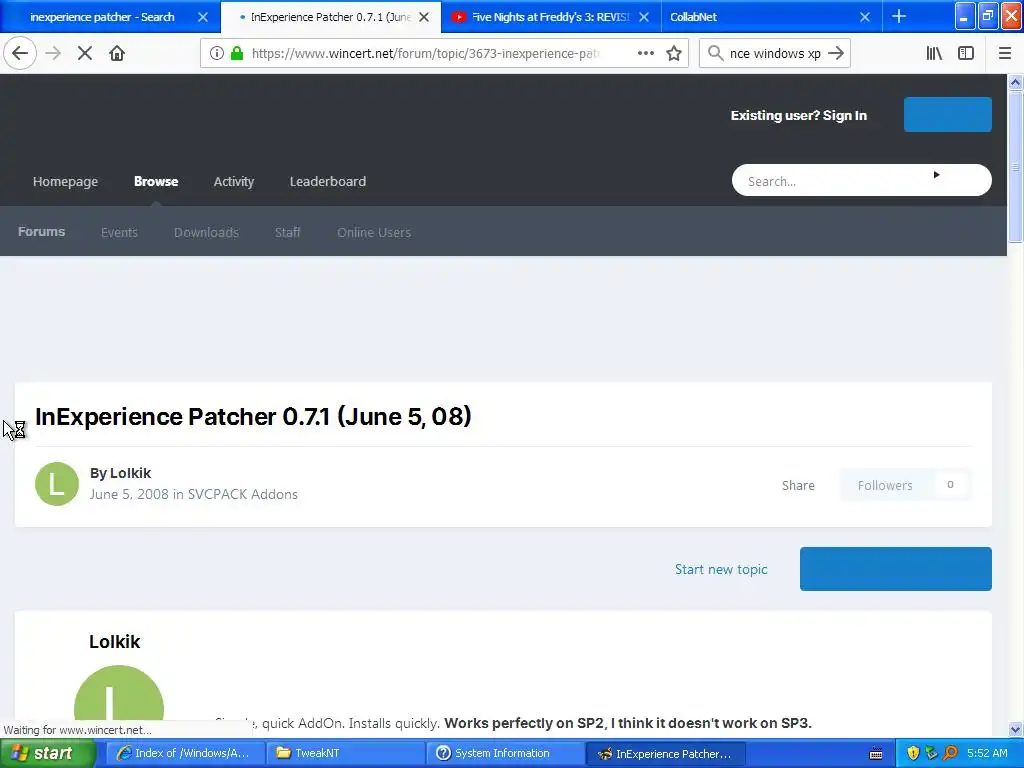The image size is (1024, 768).
Task: Open the Online Users link
Action: click(x=374, y=232)
